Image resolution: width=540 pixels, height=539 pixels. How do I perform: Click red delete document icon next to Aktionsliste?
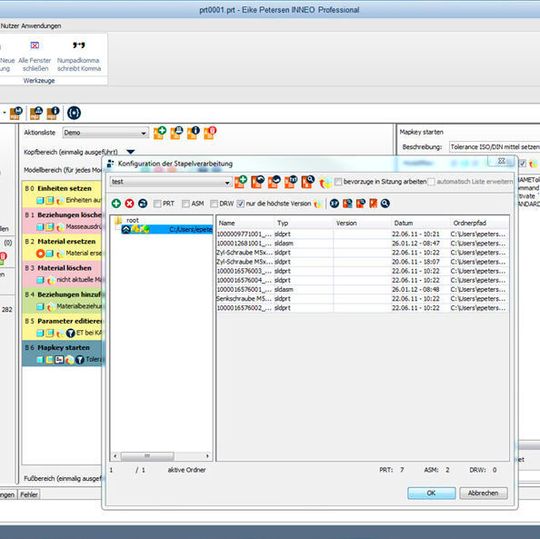click(210, 133)
